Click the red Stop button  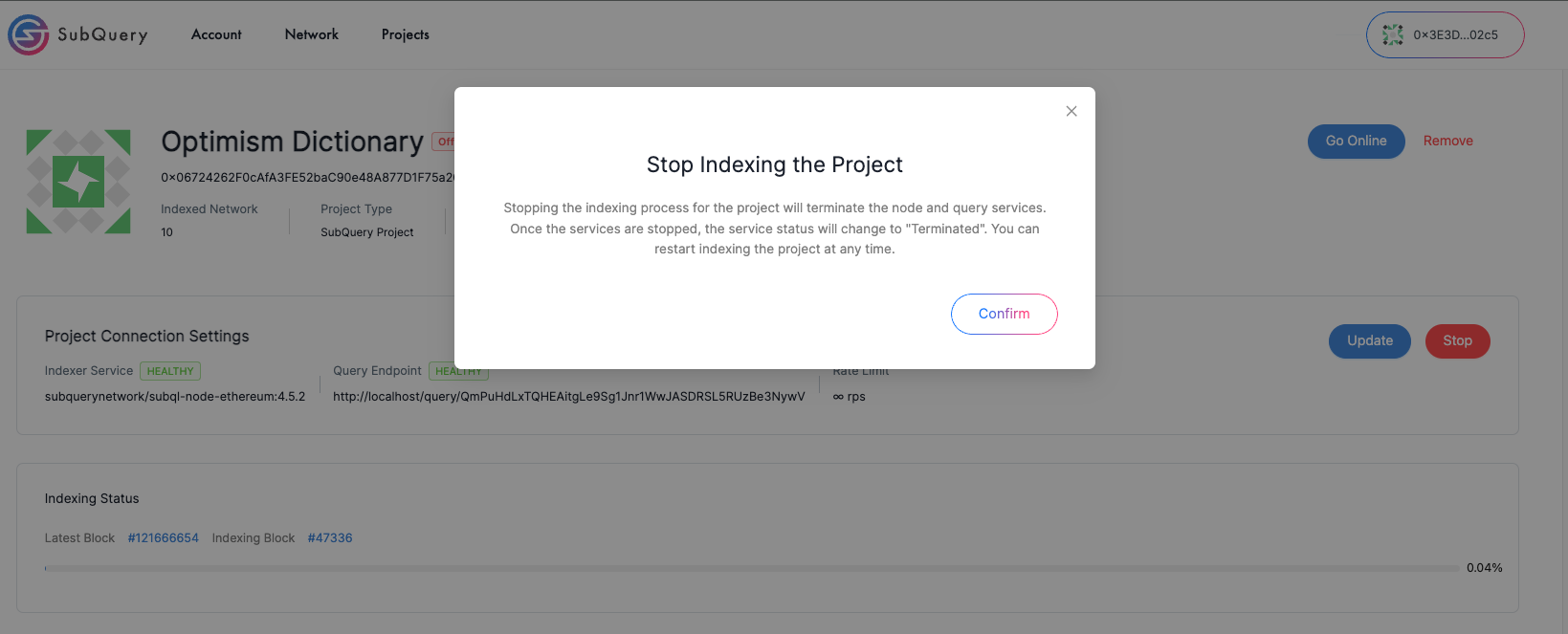[x=1457, y=340]
